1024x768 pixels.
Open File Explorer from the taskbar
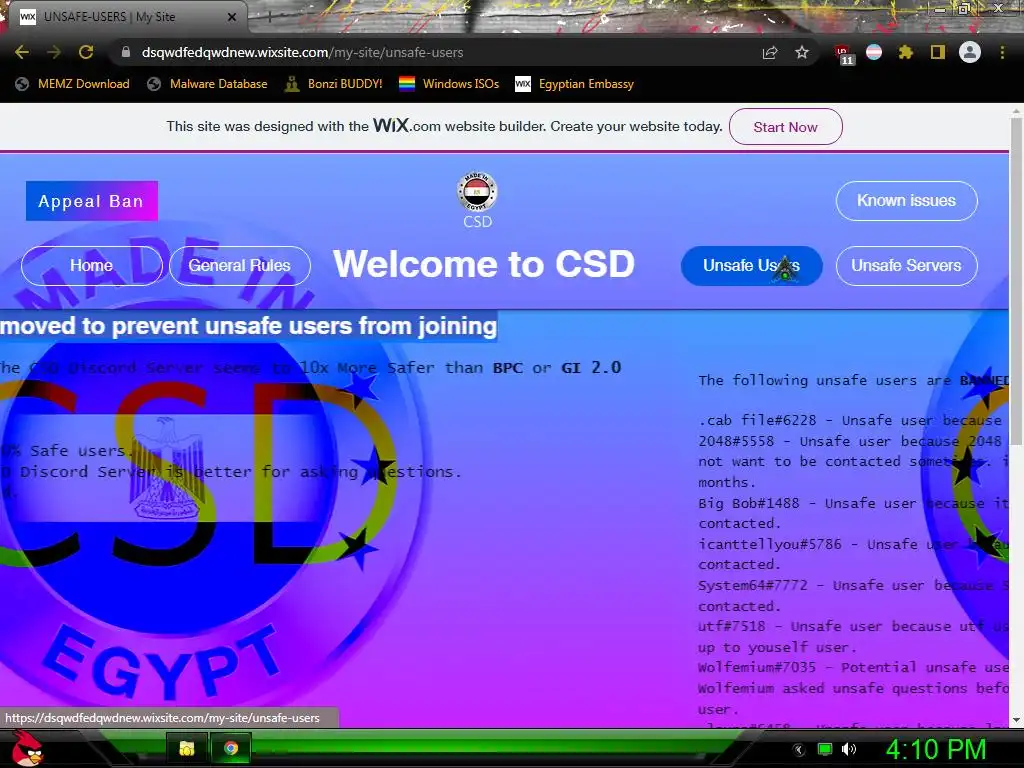[x=187, y=748]
